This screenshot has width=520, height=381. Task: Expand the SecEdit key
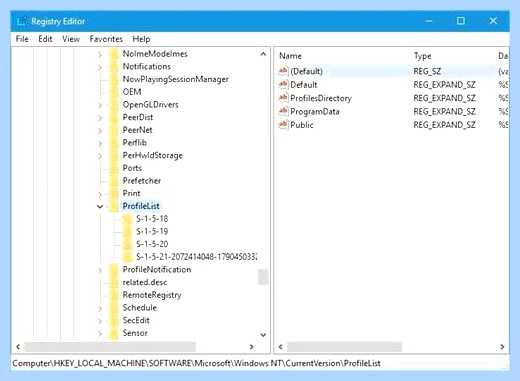tap(100, 321)
